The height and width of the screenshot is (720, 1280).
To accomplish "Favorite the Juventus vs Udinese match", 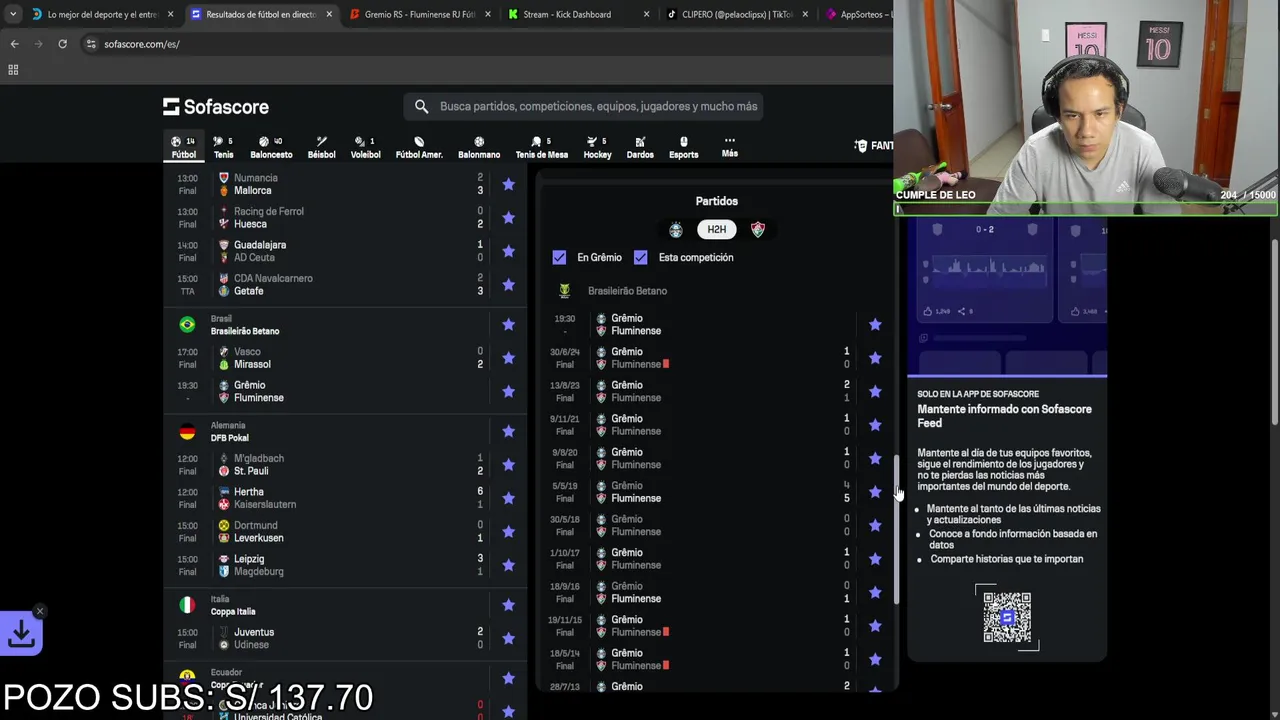I will click(x=508, y=638).
